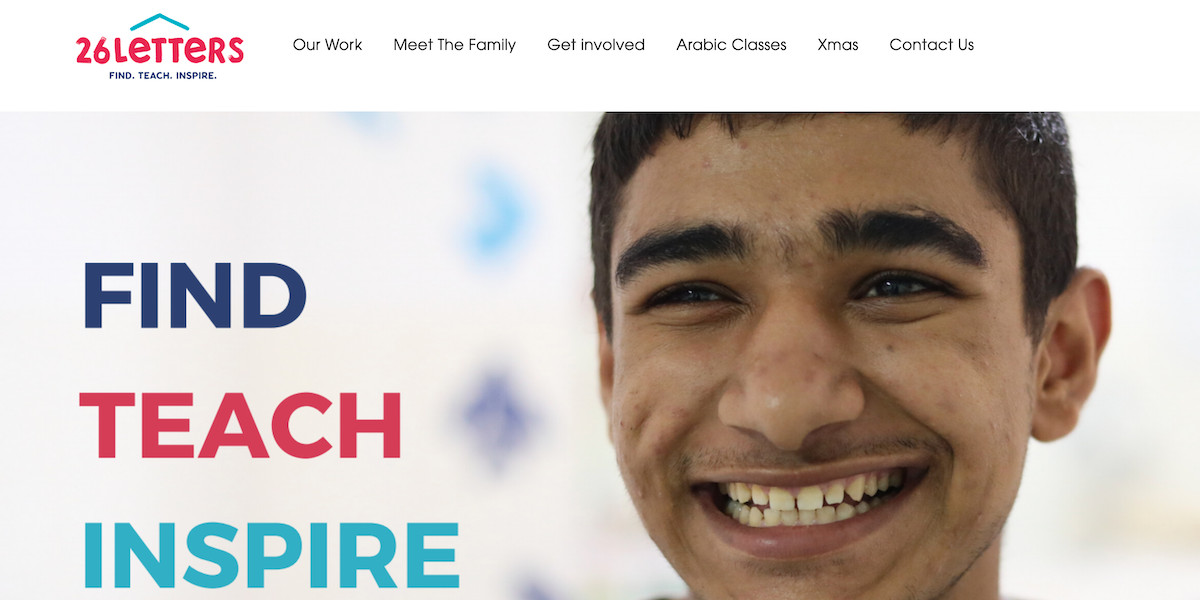
Task: Click the "FIND. TEACH. INSPIRE." tagline under the logo
Action: click(x=162, y=75)
